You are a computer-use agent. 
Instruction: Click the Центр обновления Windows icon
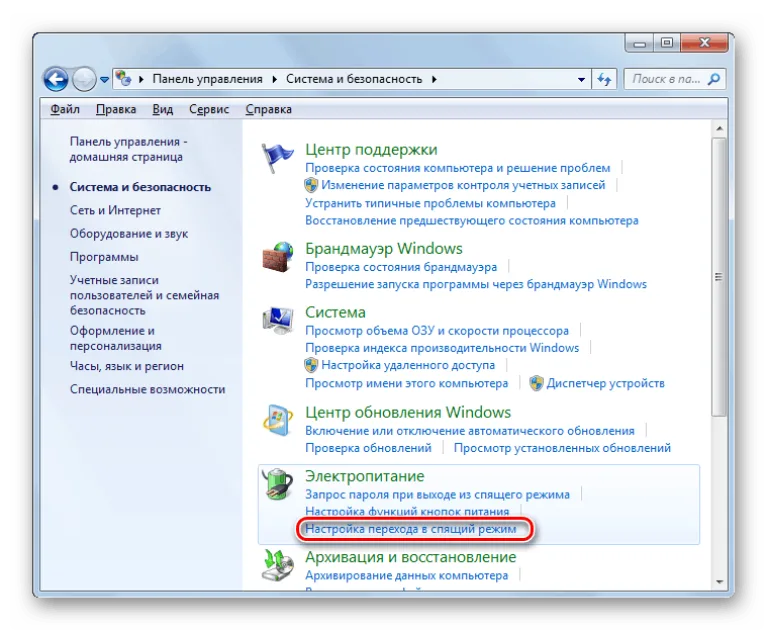(278, 420)
